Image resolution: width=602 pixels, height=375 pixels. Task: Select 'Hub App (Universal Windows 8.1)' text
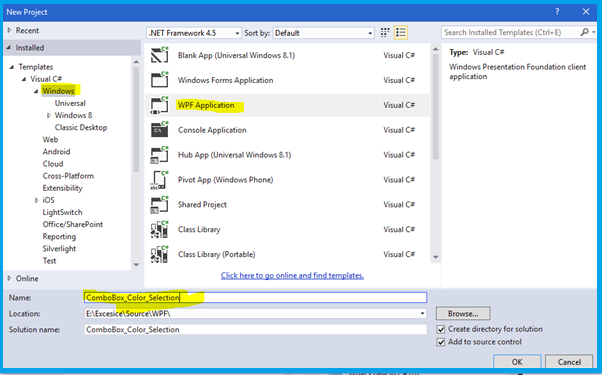[234, 155]
